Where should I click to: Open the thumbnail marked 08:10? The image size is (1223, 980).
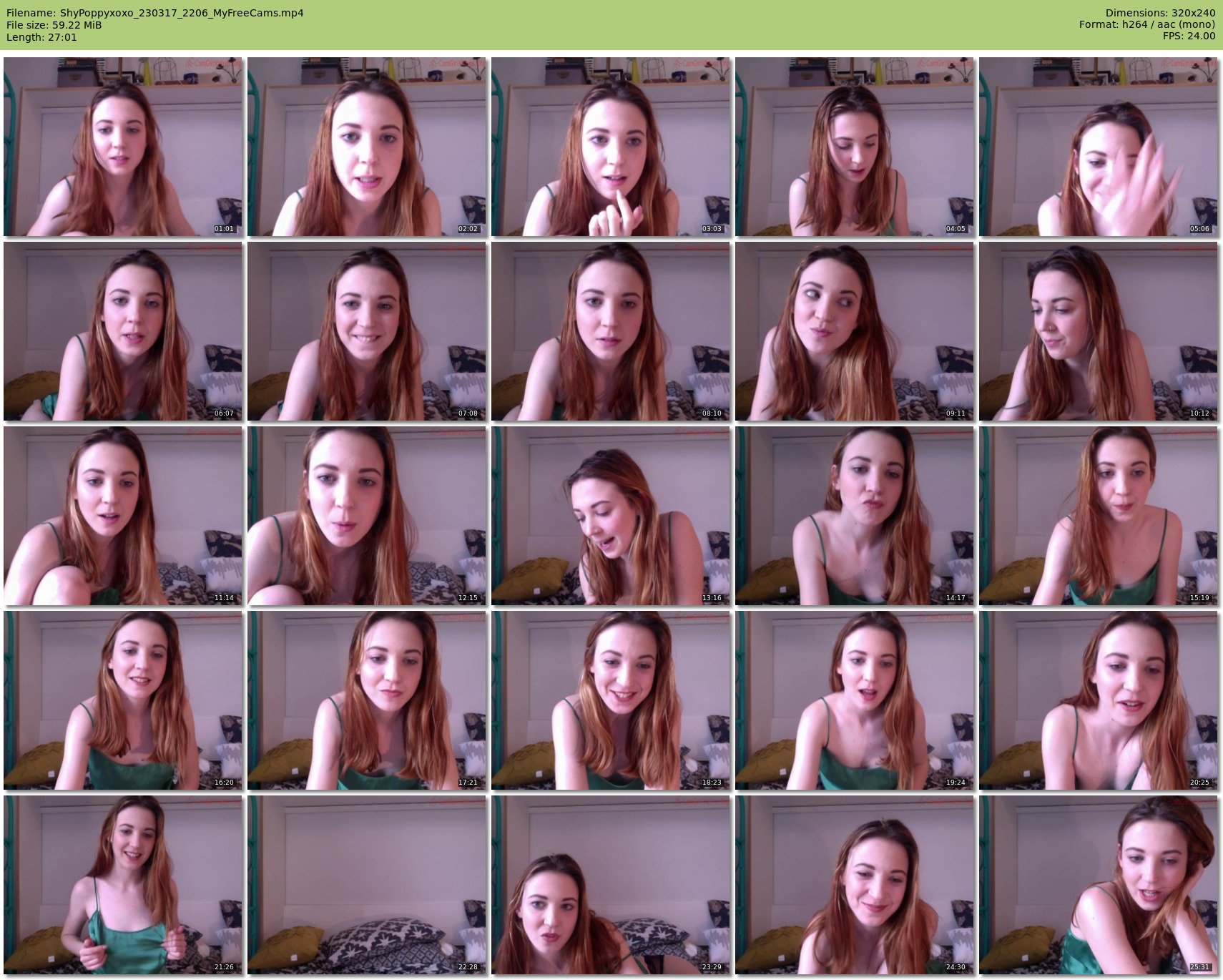[611, 331]
